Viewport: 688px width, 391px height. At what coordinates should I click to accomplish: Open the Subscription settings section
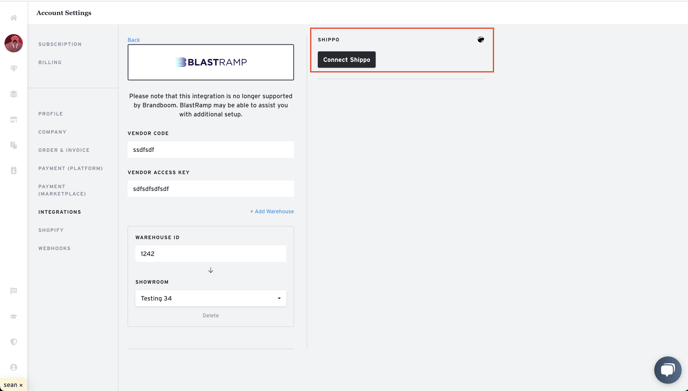click(60, 44)
